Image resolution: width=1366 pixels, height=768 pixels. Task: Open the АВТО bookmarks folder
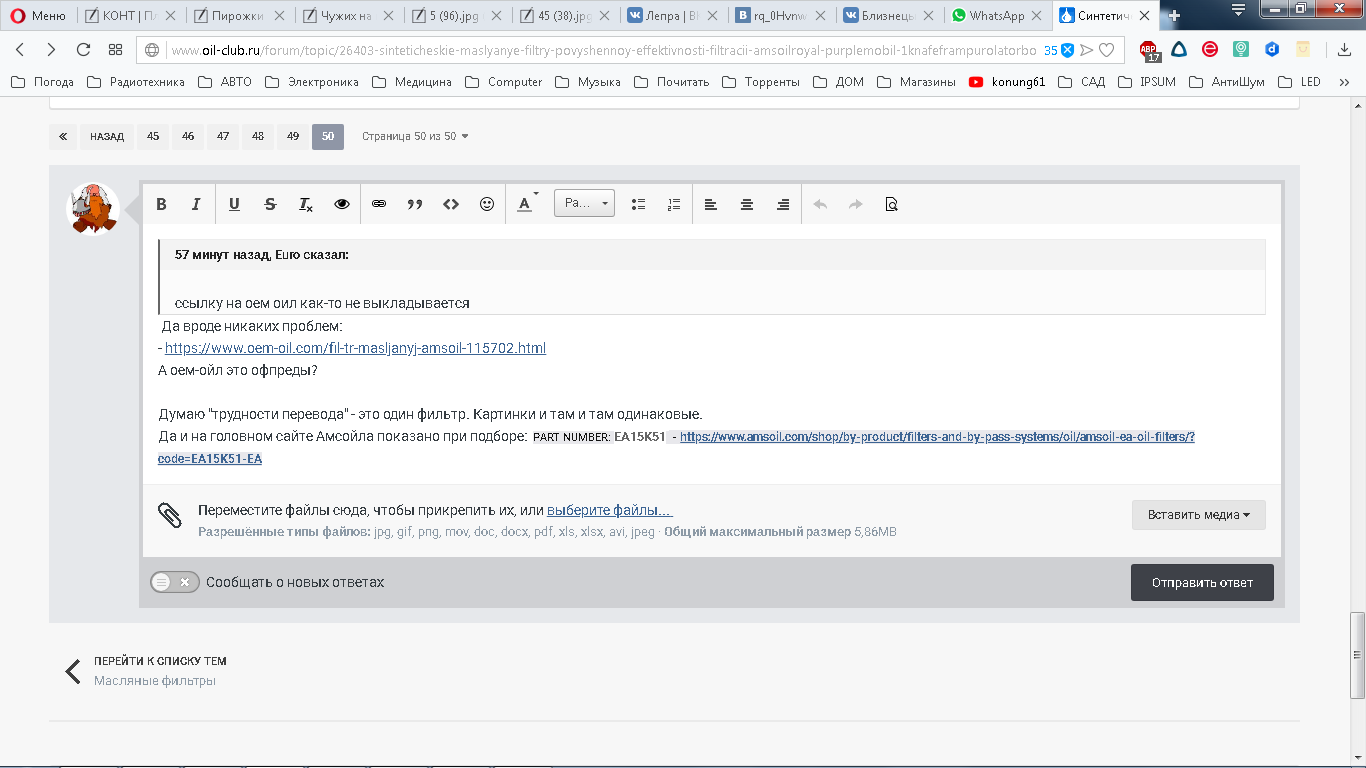[226, 82]
